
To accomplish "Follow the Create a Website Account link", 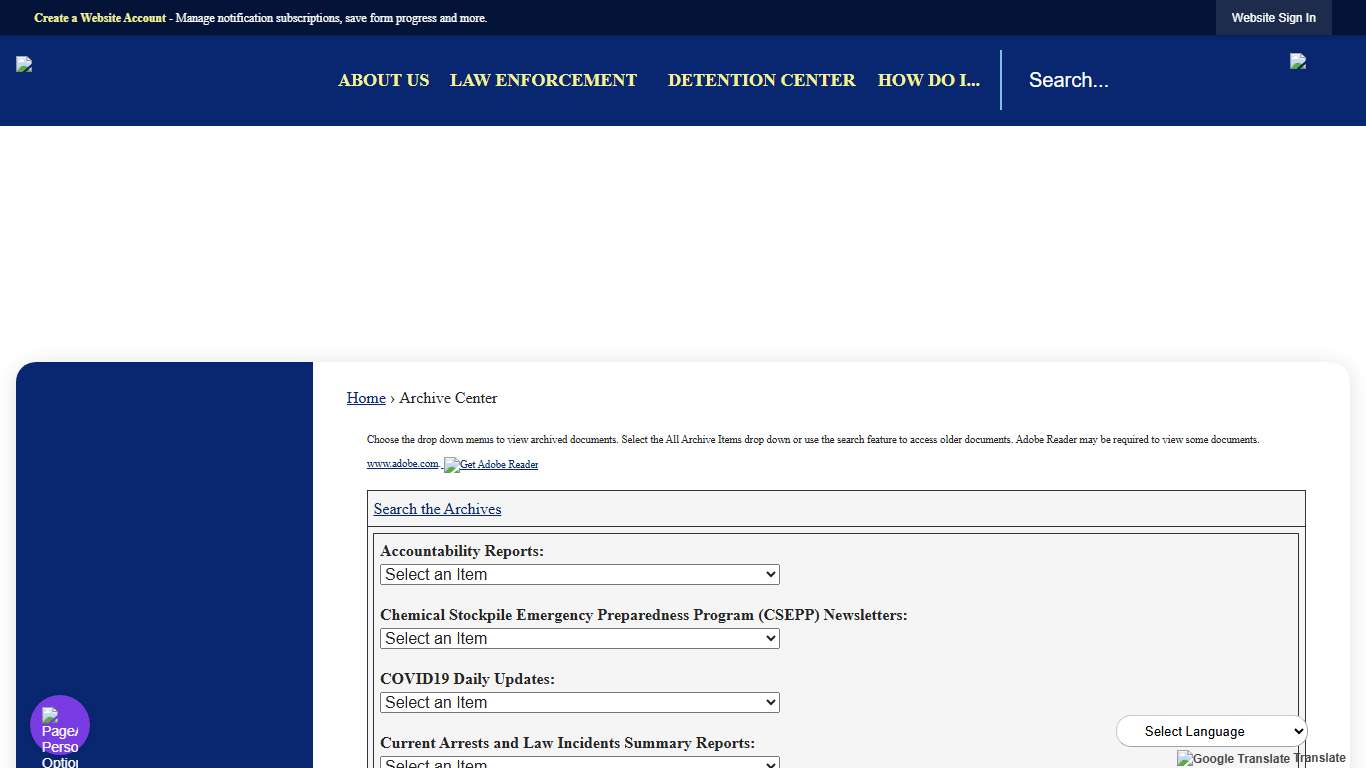I will 99,18.
